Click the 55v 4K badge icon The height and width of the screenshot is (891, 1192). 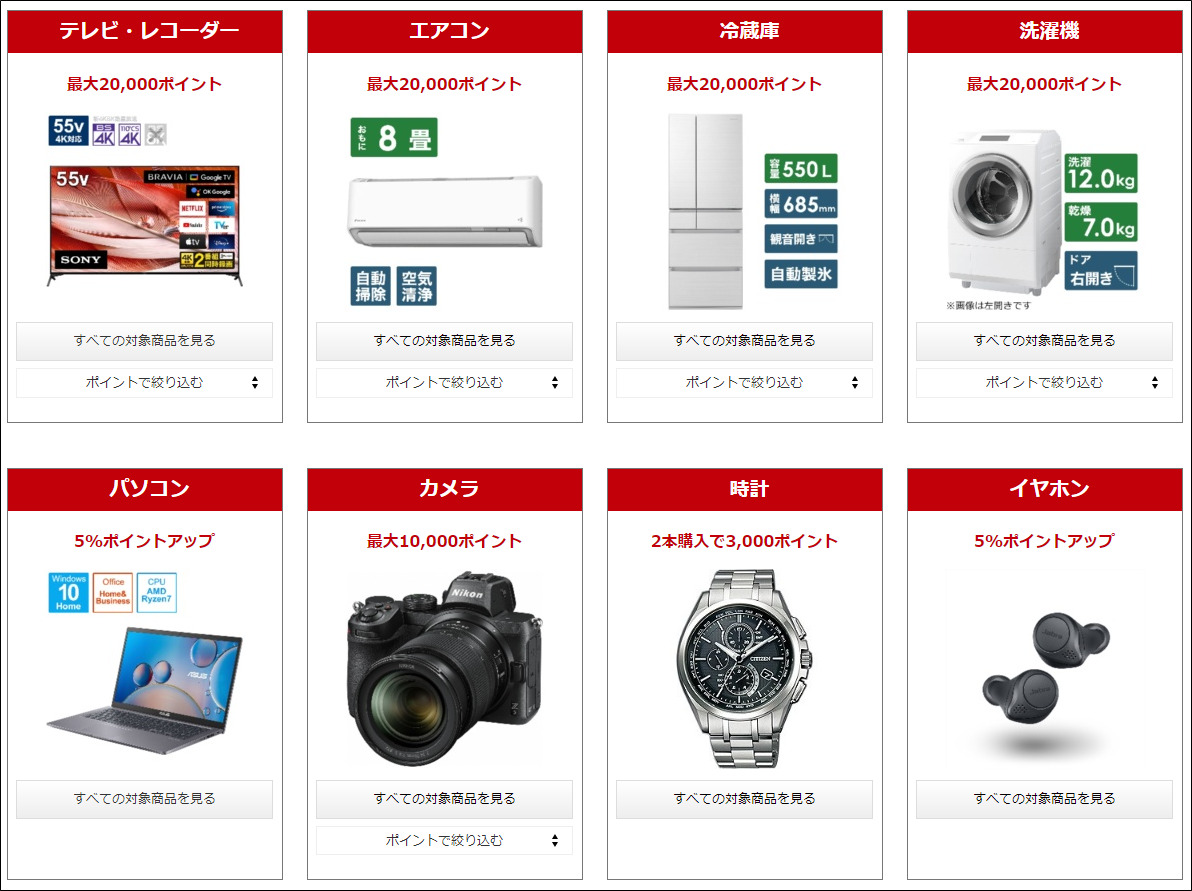(68, 130)
